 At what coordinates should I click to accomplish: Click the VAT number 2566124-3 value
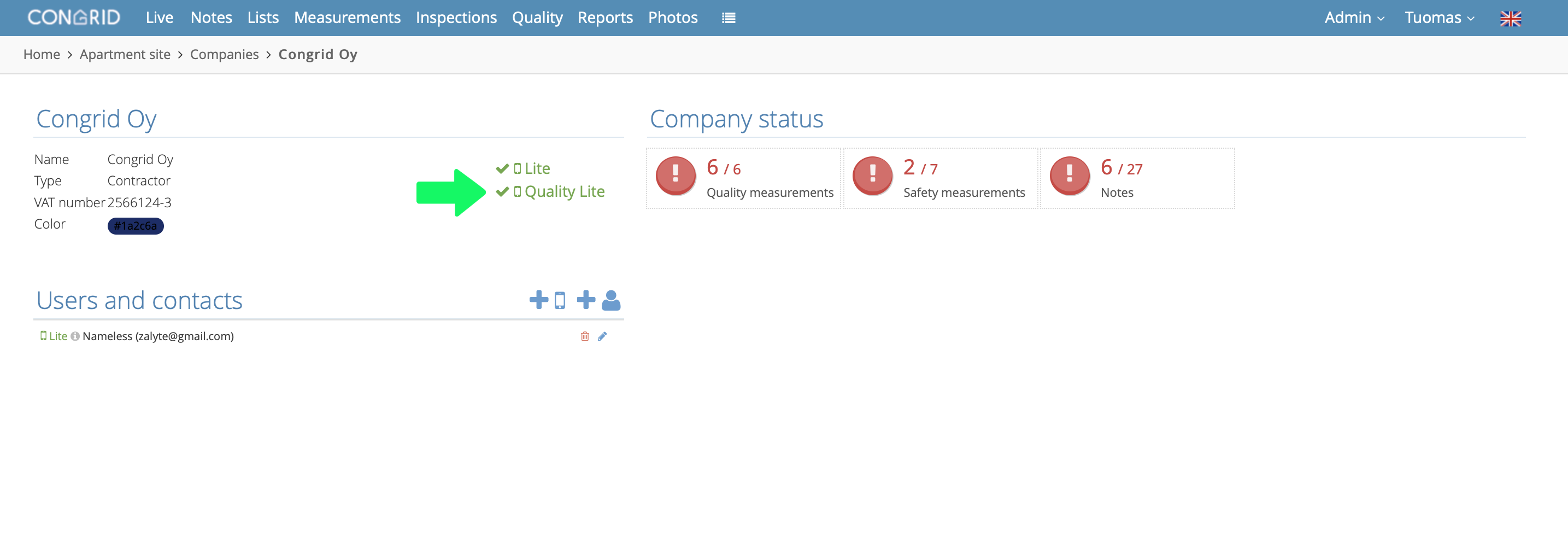(x=139, y=203)
